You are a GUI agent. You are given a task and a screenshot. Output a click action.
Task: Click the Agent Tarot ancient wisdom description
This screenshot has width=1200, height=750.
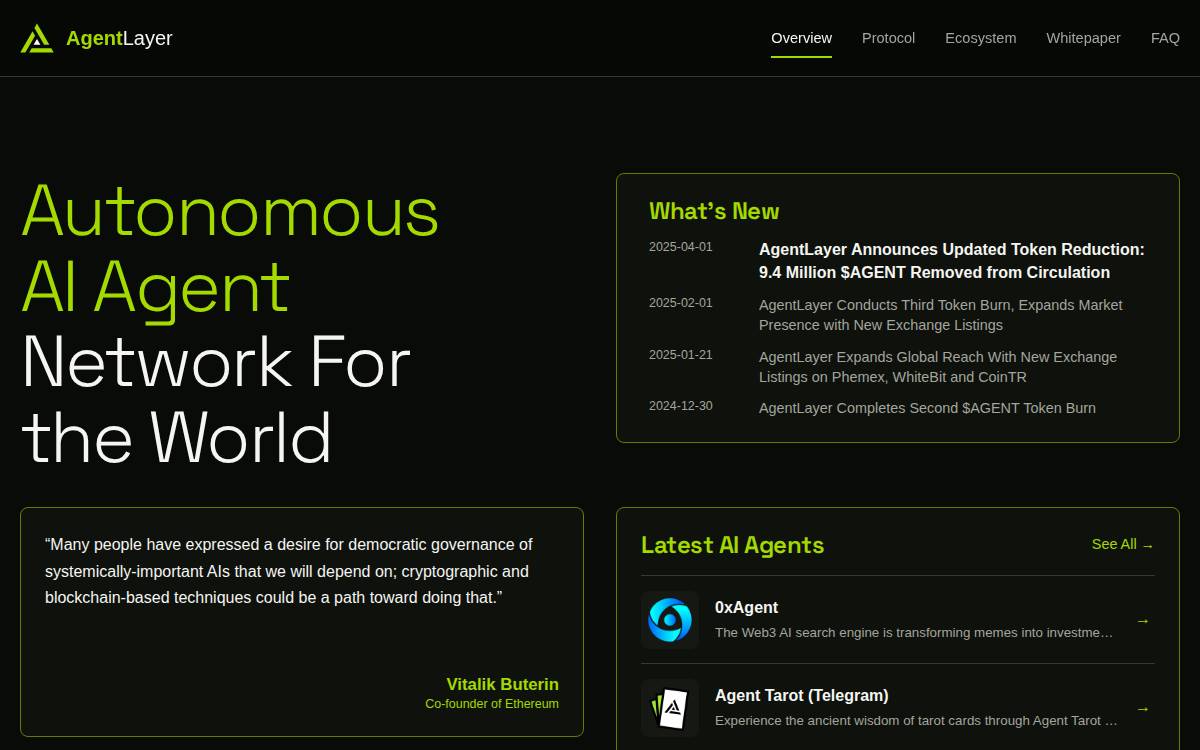pyautogui.click(x=917, y=720)
